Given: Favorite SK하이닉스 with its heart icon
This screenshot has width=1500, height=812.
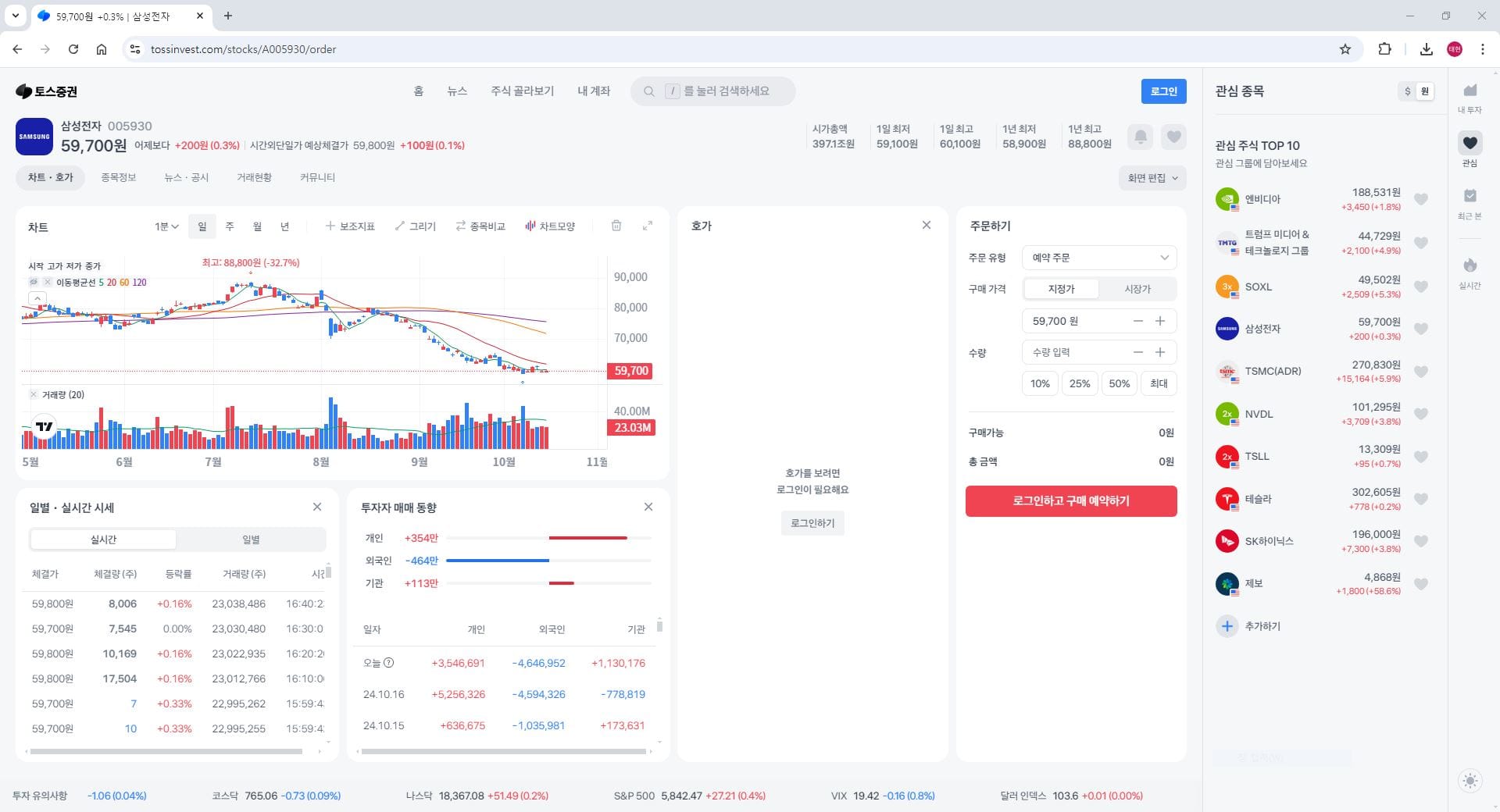Looking at the screenshot, I should (1421, 541).
